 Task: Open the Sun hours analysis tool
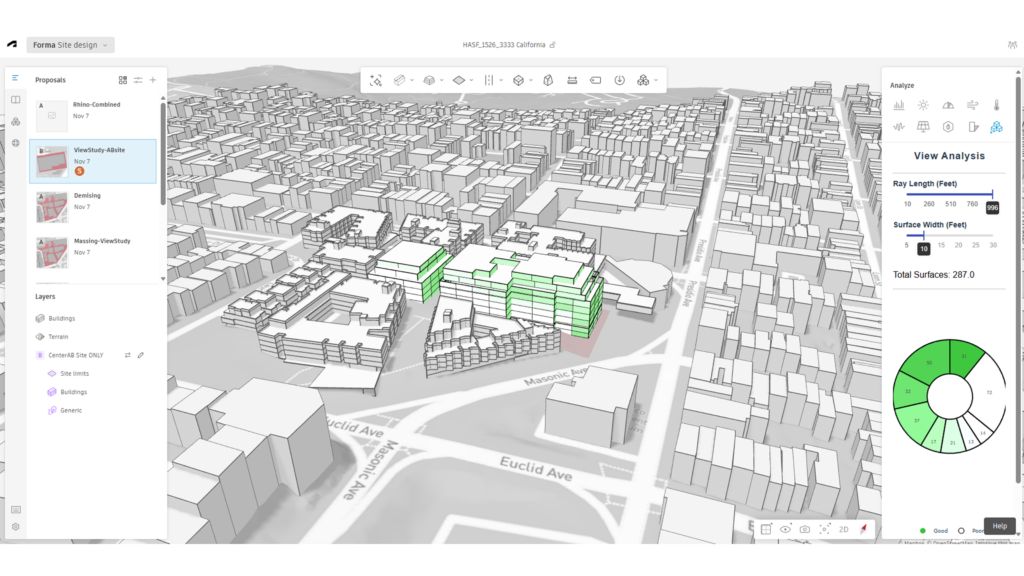[922, 104]
